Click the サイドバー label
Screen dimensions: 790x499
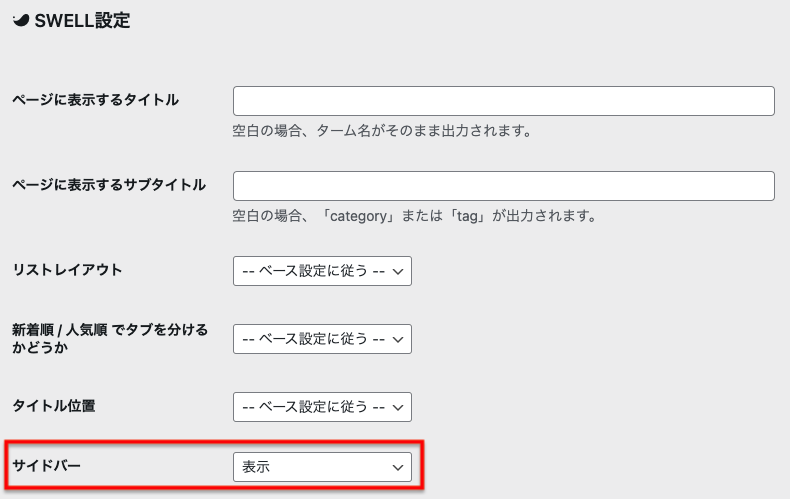[46, 465]
